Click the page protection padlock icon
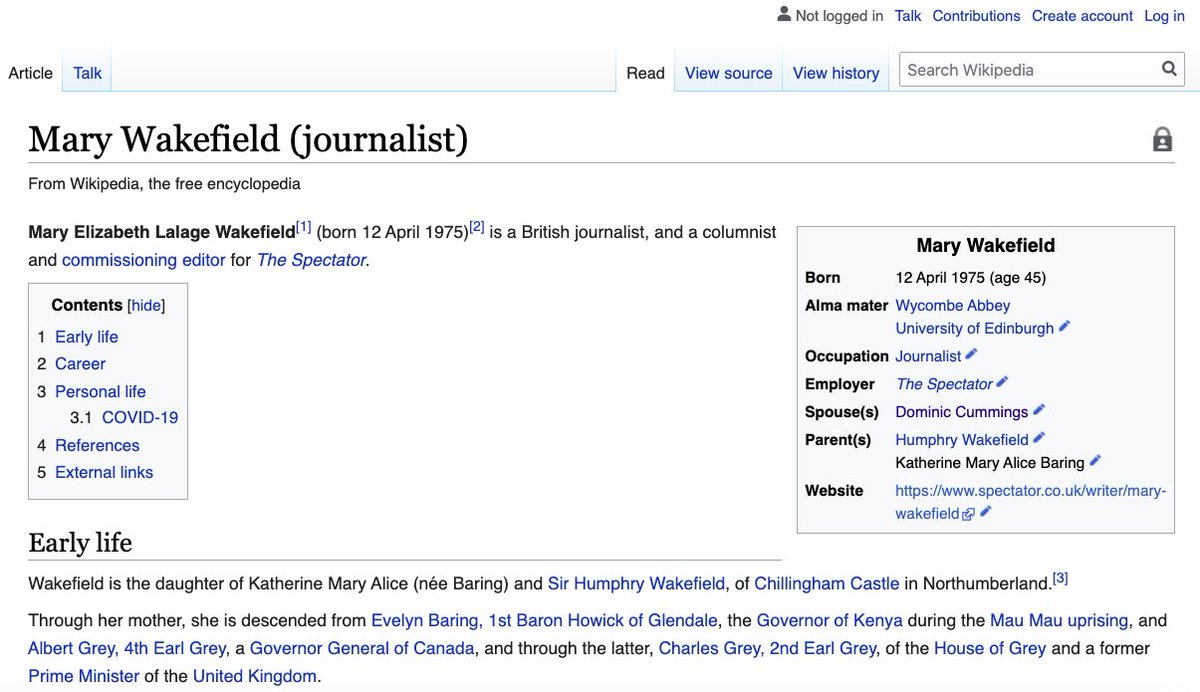This screenshot has width=1200, height=692. (1162, 139)
